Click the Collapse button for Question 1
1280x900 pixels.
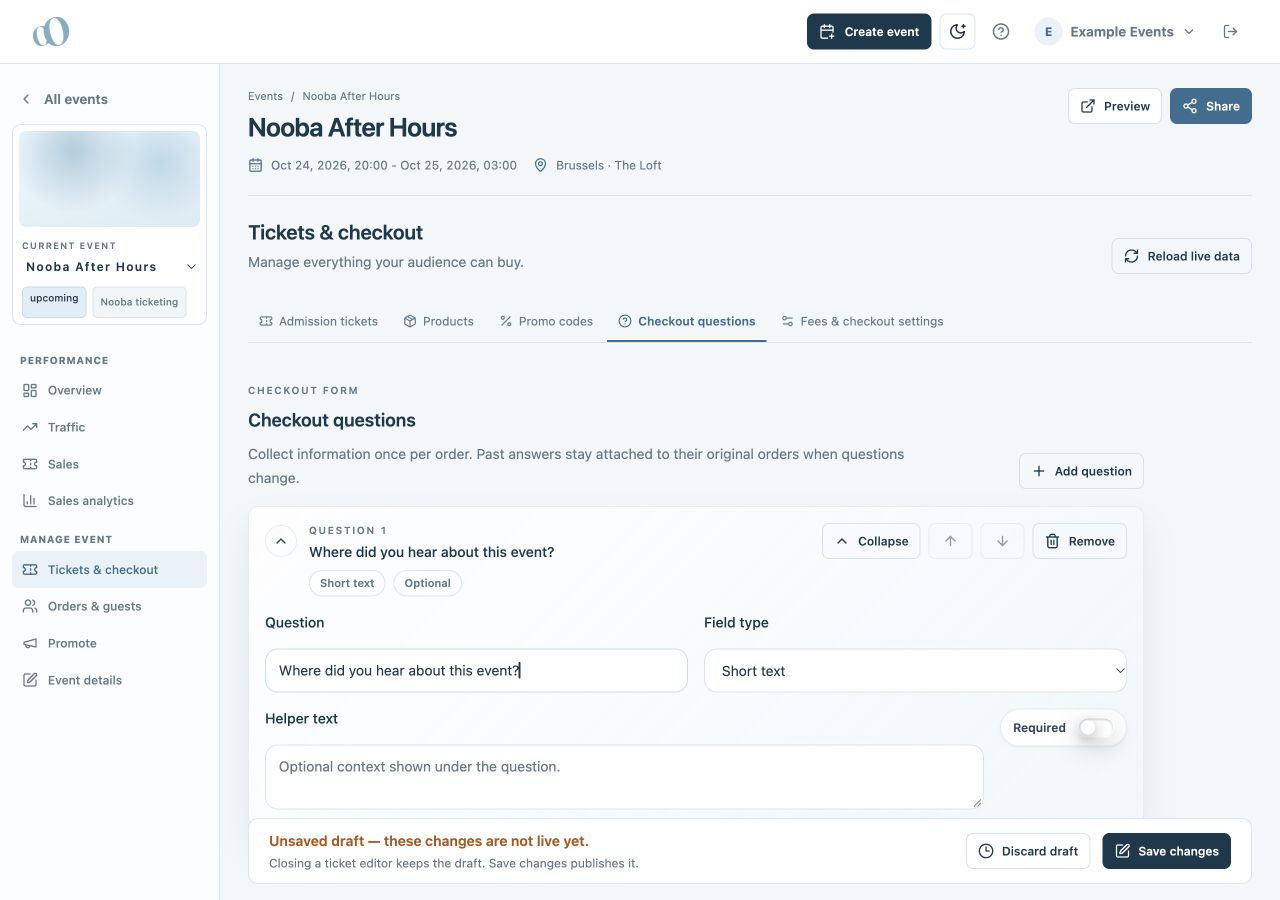[x=871, y=541]
